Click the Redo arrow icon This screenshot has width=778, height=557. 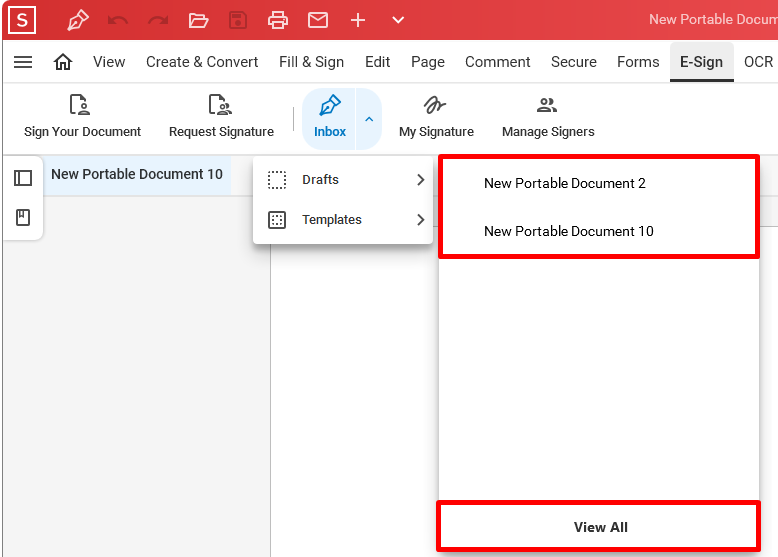[x=158, y=20]
